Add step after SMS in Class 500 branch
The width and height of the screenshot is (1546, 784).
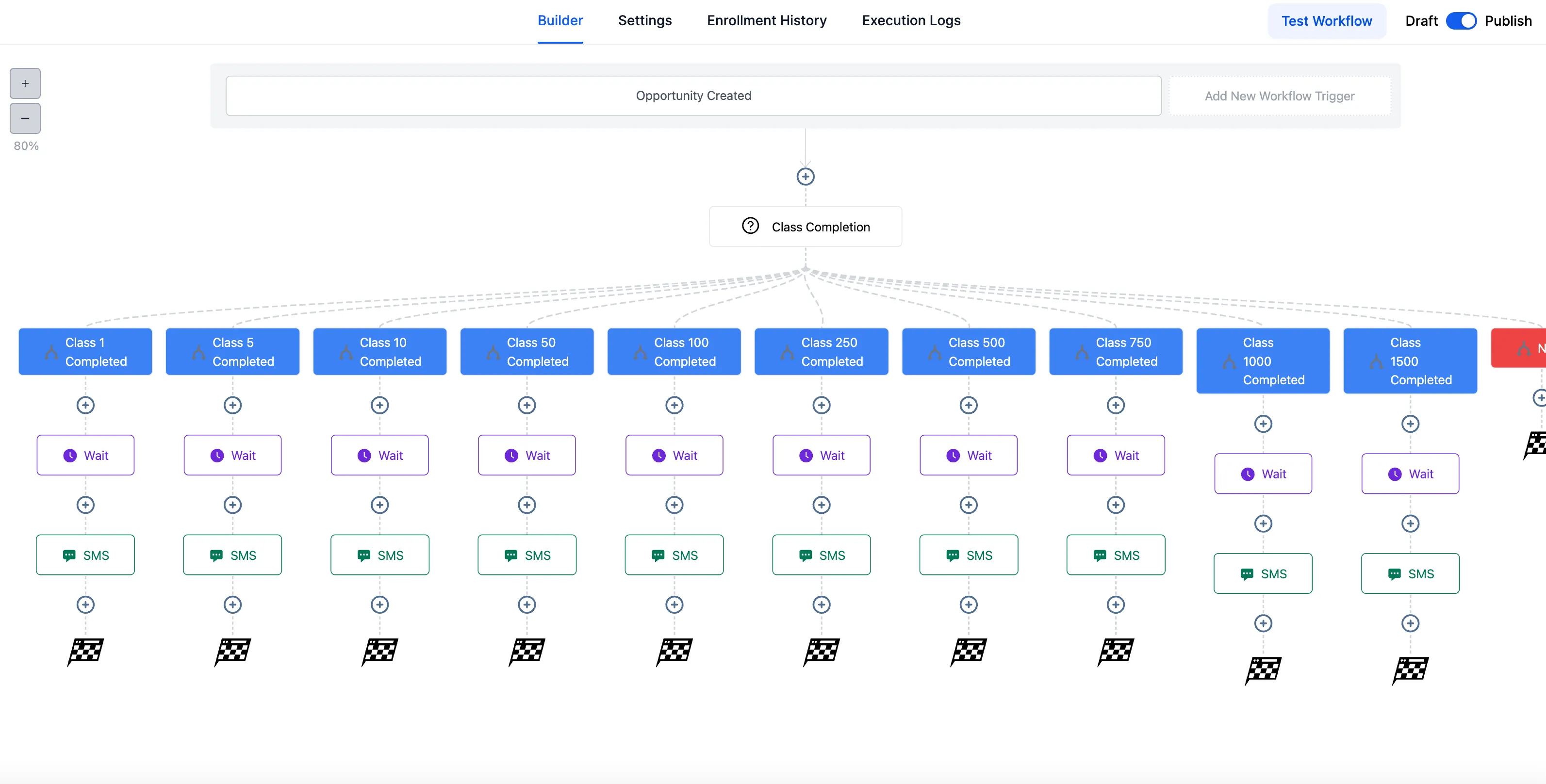pos(969,604)
